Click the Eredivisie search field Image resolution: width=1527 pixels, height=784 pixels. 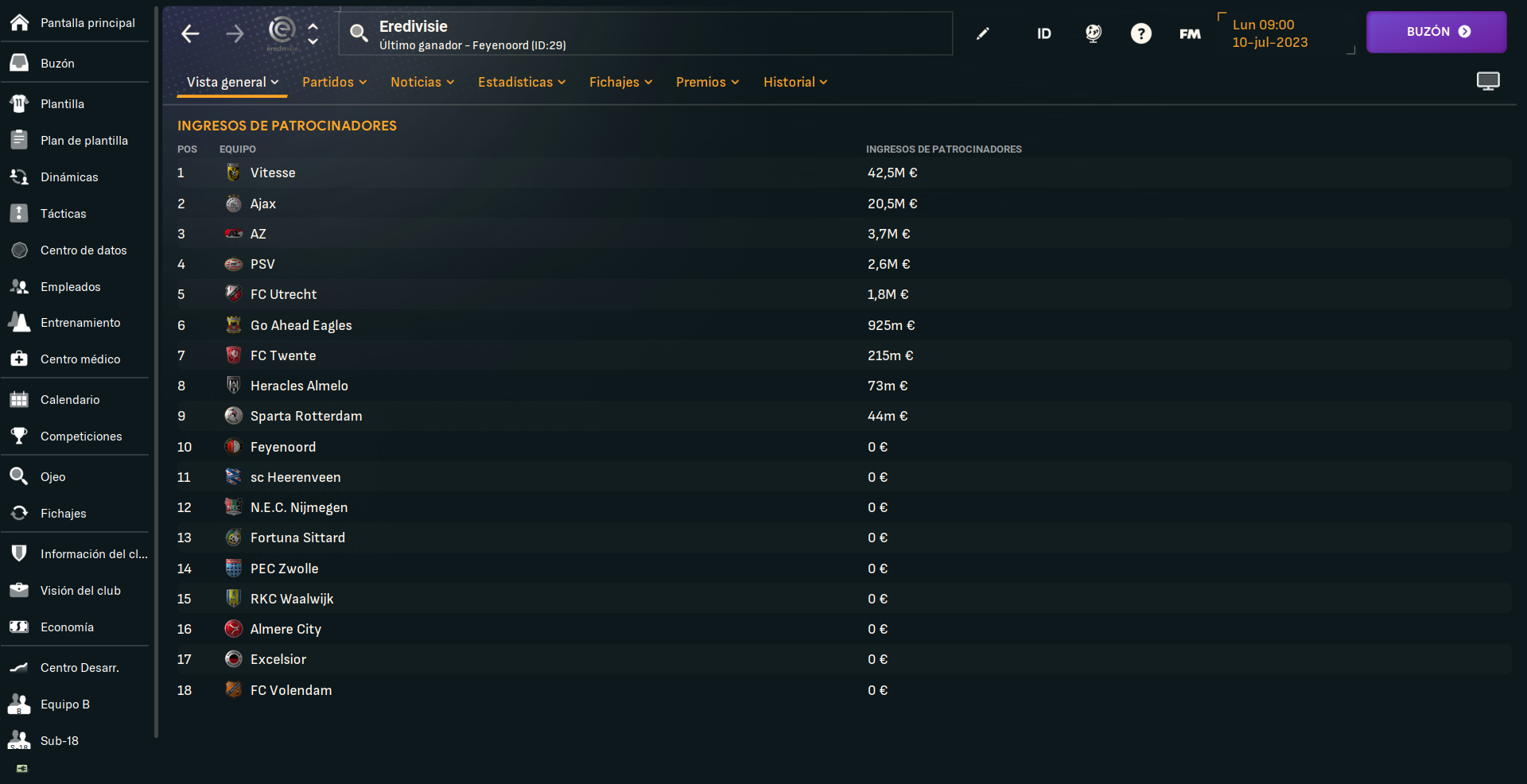click(646, 33)
